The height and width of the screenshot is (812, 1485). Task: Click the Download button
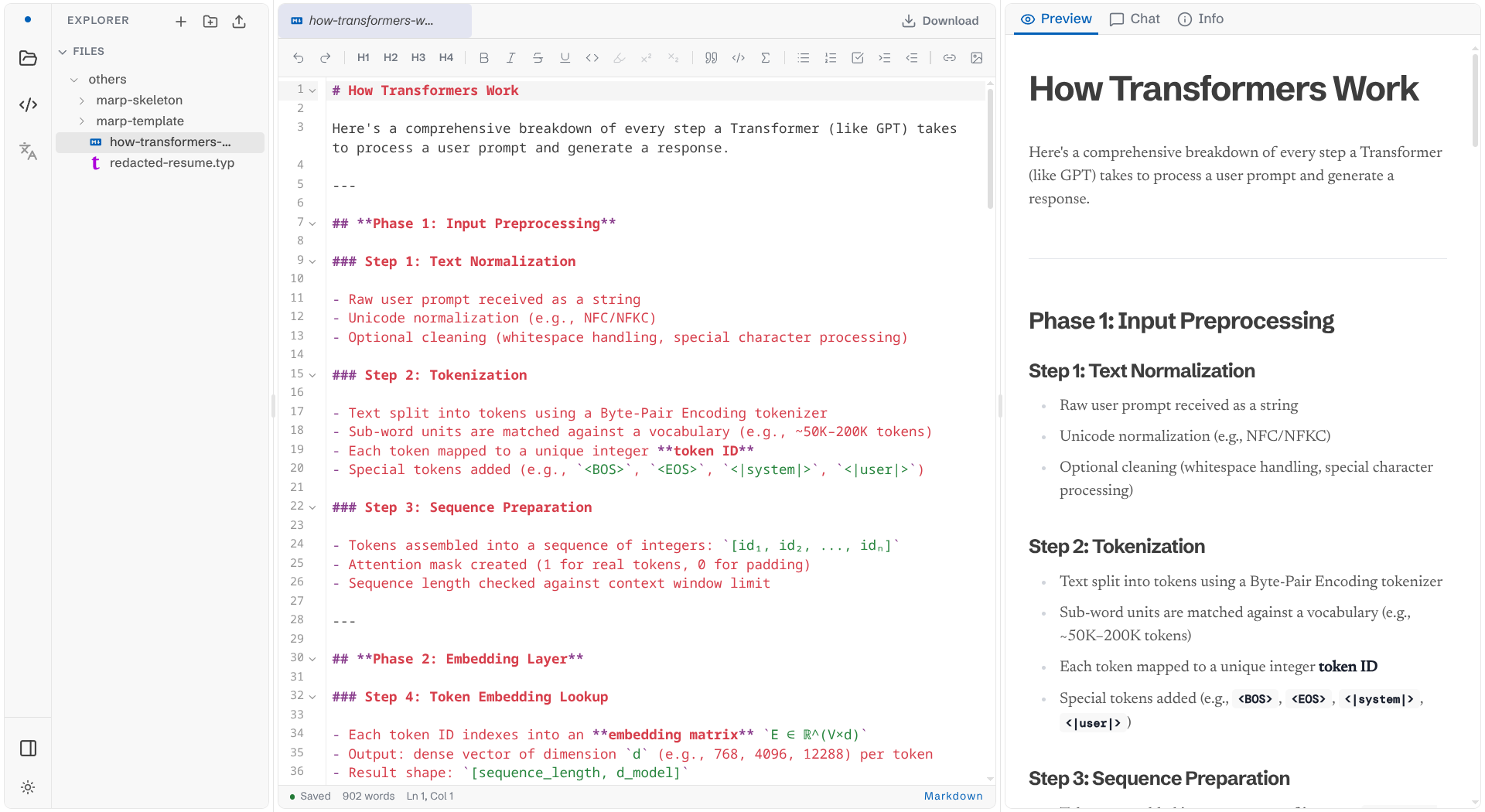pos(940,21)
